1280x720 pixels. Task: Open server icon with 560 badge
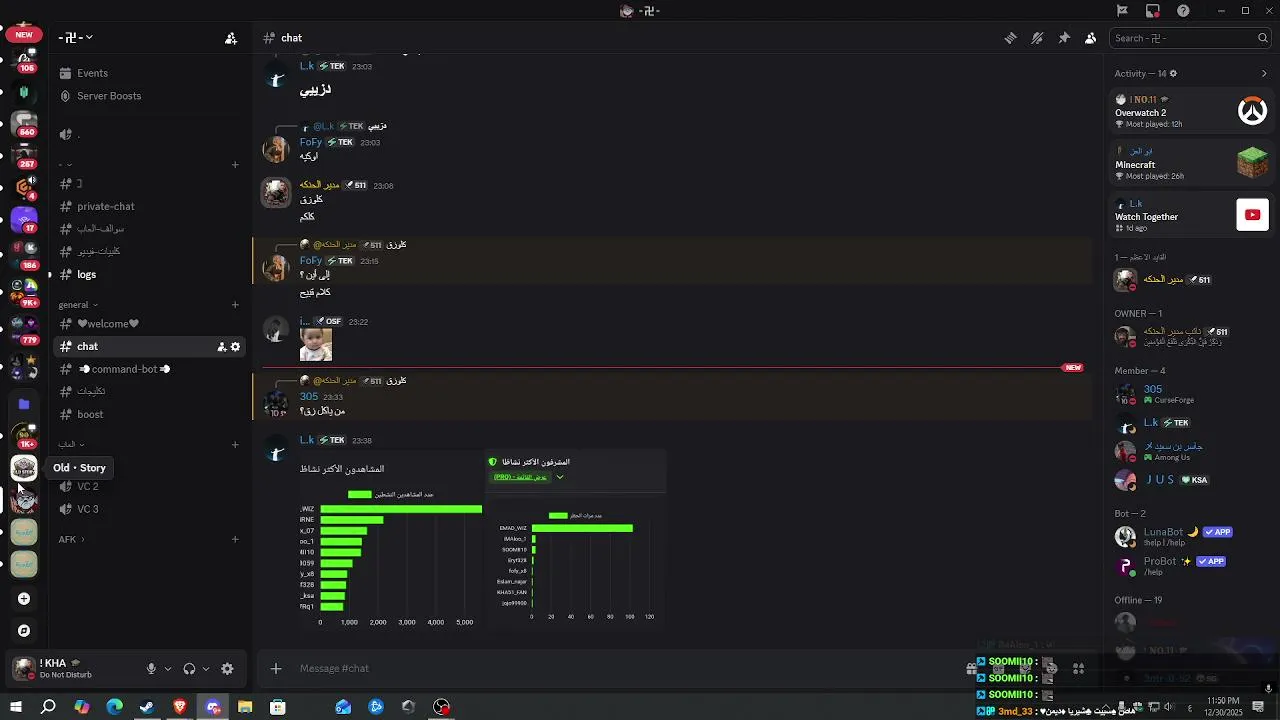pyautogui.click(x=24, y=123)
